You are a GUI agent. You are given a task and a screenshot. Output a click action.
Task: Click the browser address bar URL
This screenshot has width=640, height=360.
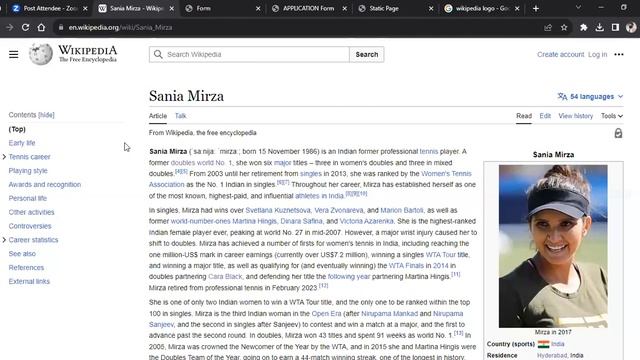[x=120, y=27]
